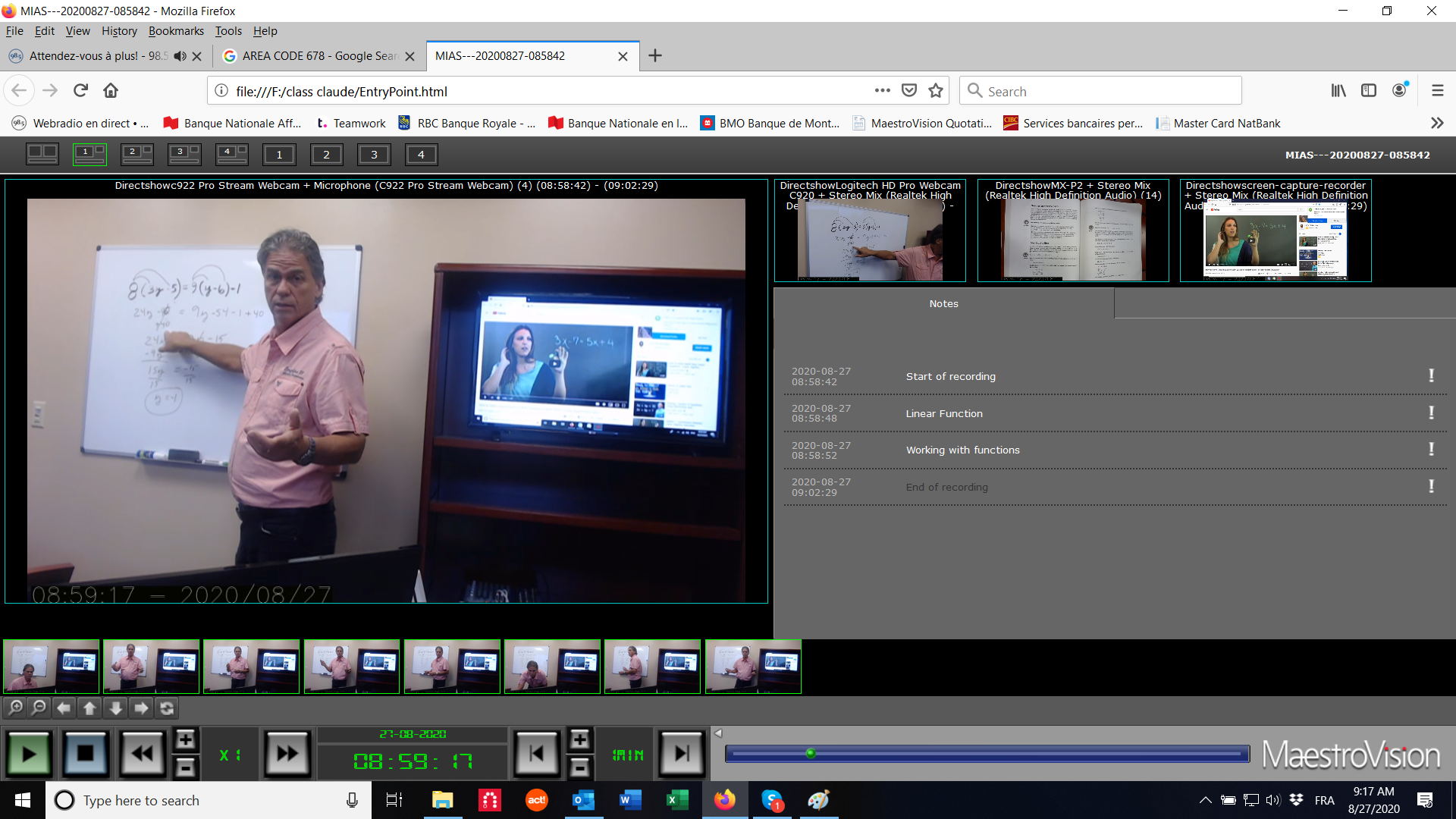The height and width of the screenshot is (819, 1456).
Task: Open the Firefox hamburger menu
Action: pos(1437,91)
